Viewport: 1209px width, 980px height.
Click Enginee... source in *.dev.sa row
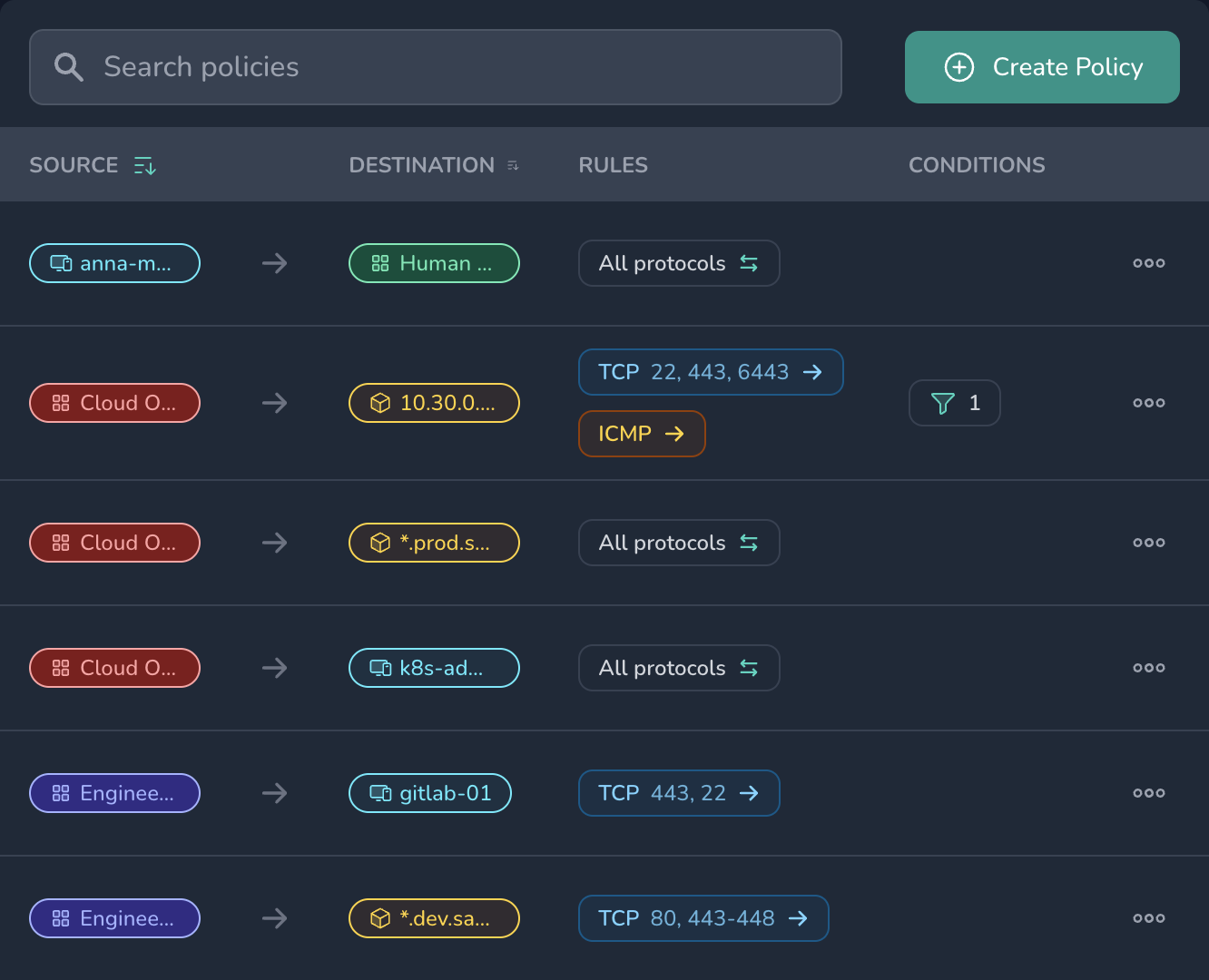[115, 918]
